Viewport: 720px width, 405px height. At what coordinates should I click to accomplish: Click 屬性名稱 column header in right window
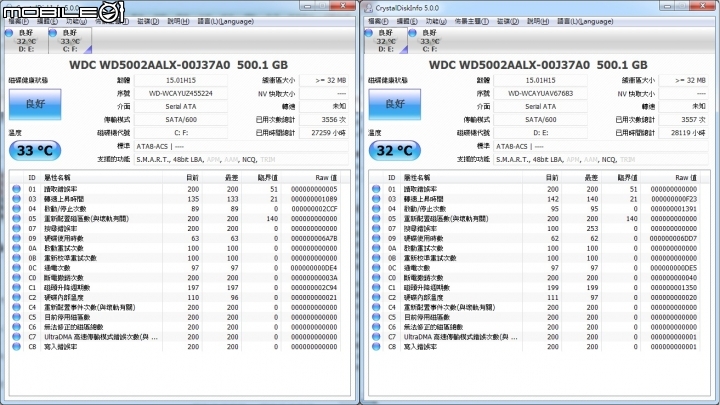click(461, 178)
